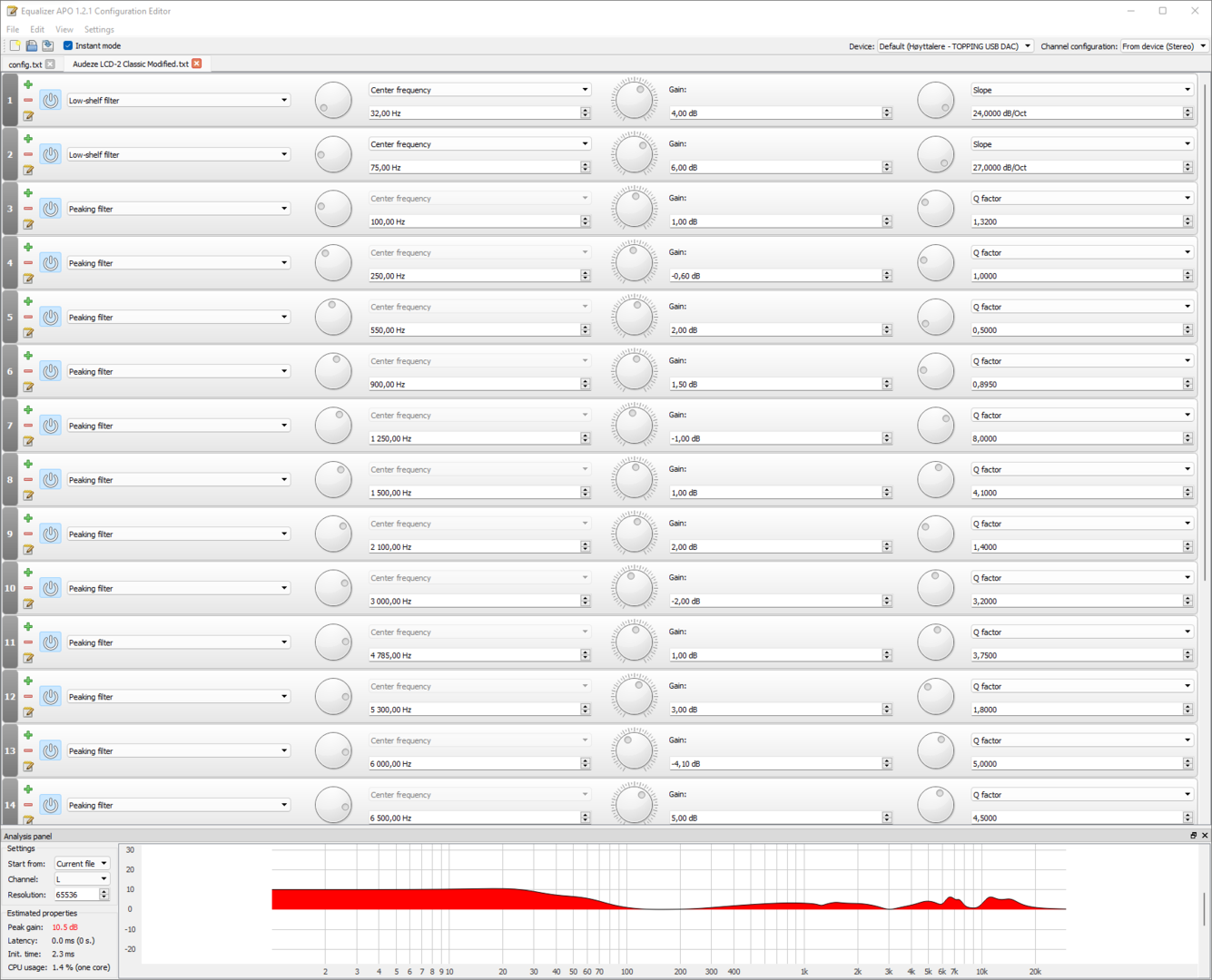Switch to the config.txt tab
Viewport: 1212px width, 980px height.
pyautogui.click(x=25, y=64)
